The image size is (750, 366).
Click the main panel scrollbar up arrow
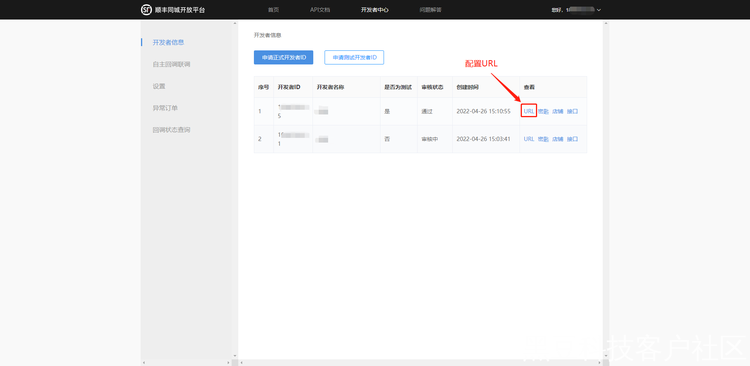pos(606,23)
